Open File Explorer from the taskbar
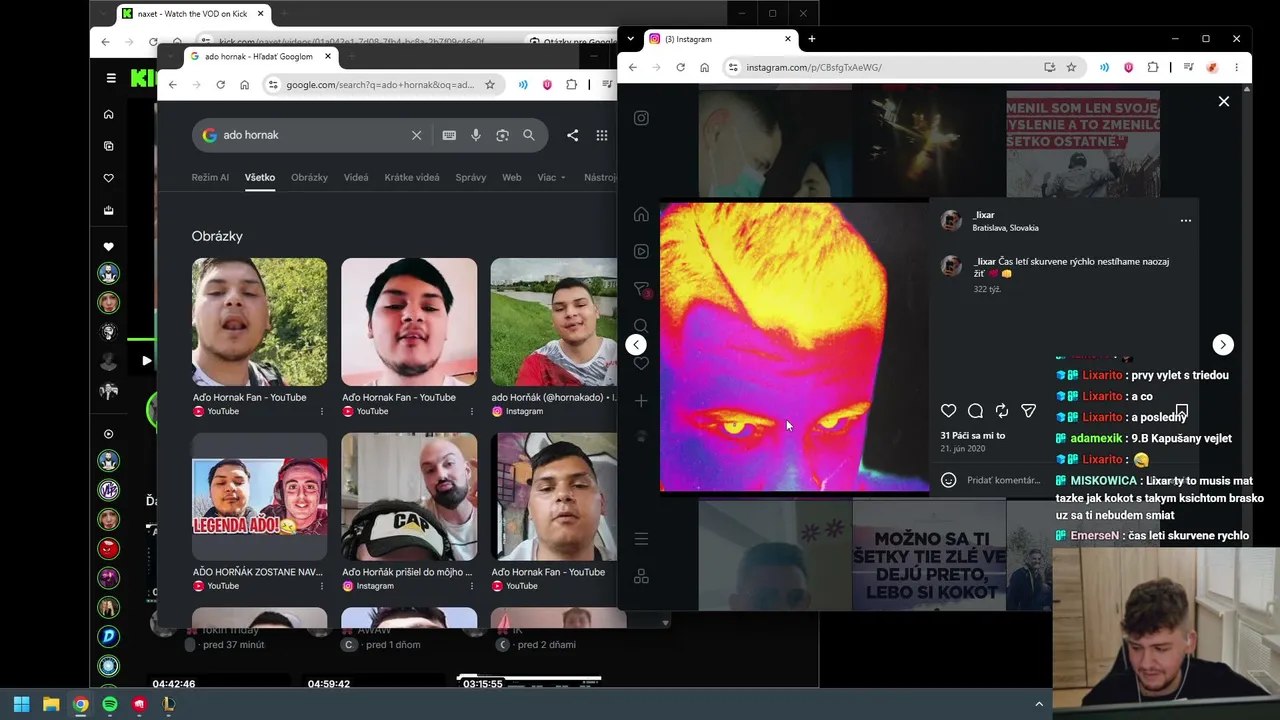Screen dimensions: 1280x720 51,704
